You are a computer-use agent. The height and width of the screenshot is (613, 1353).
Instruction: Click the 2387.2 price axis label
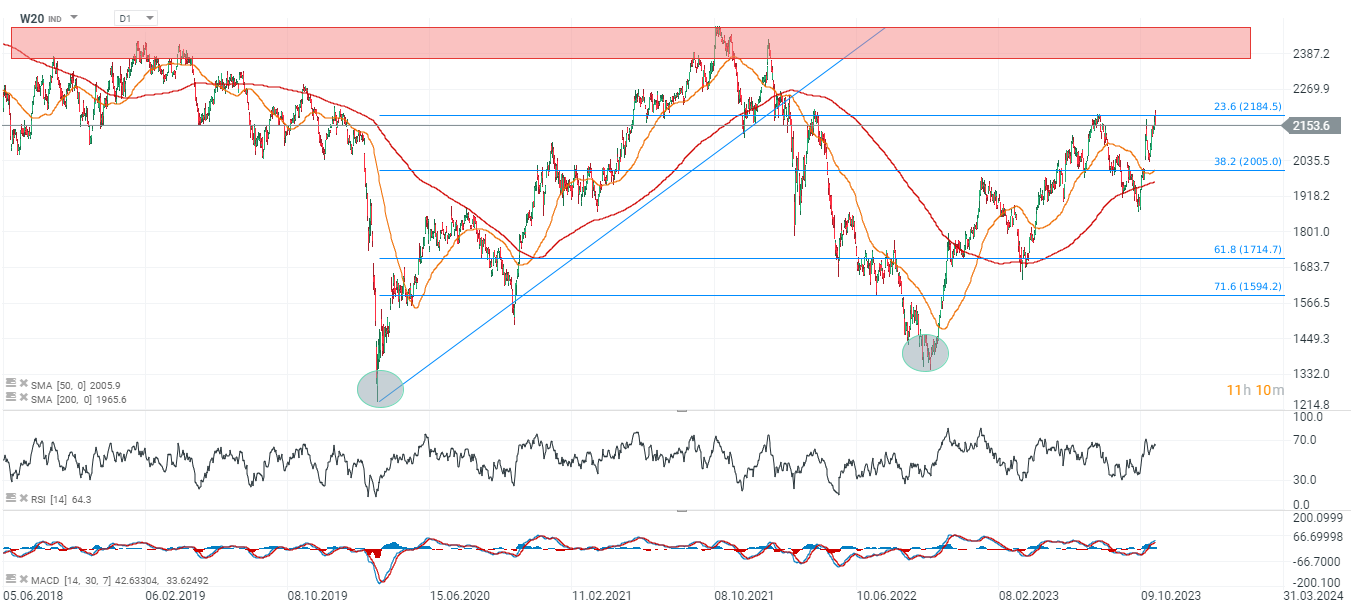pyautogui.click(x=1310, y=53)
